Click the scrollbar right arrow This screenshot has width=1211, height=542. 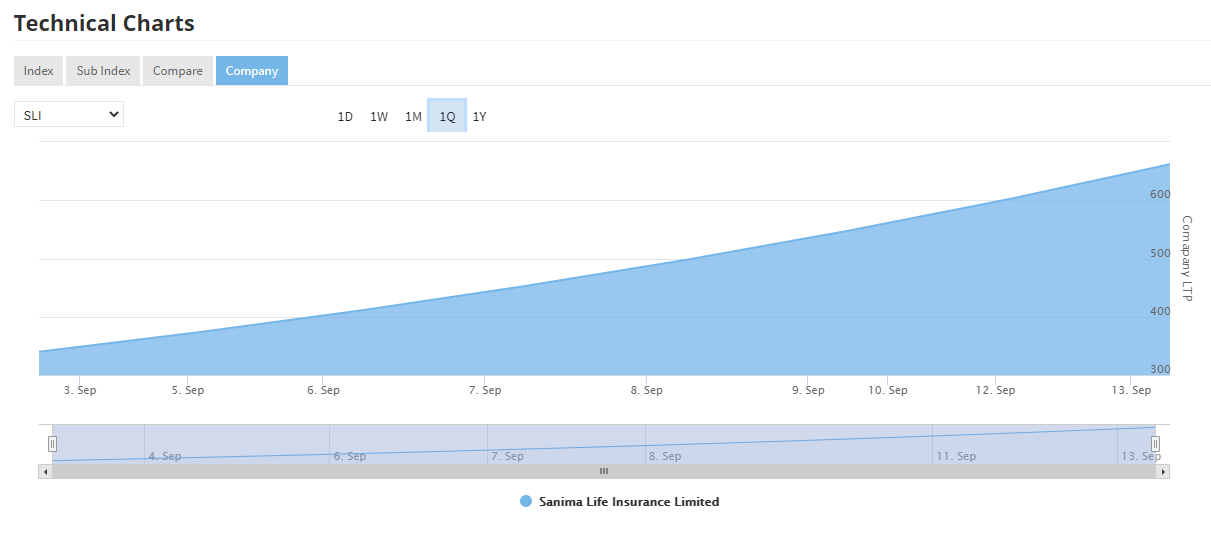tap(1162, 471)
